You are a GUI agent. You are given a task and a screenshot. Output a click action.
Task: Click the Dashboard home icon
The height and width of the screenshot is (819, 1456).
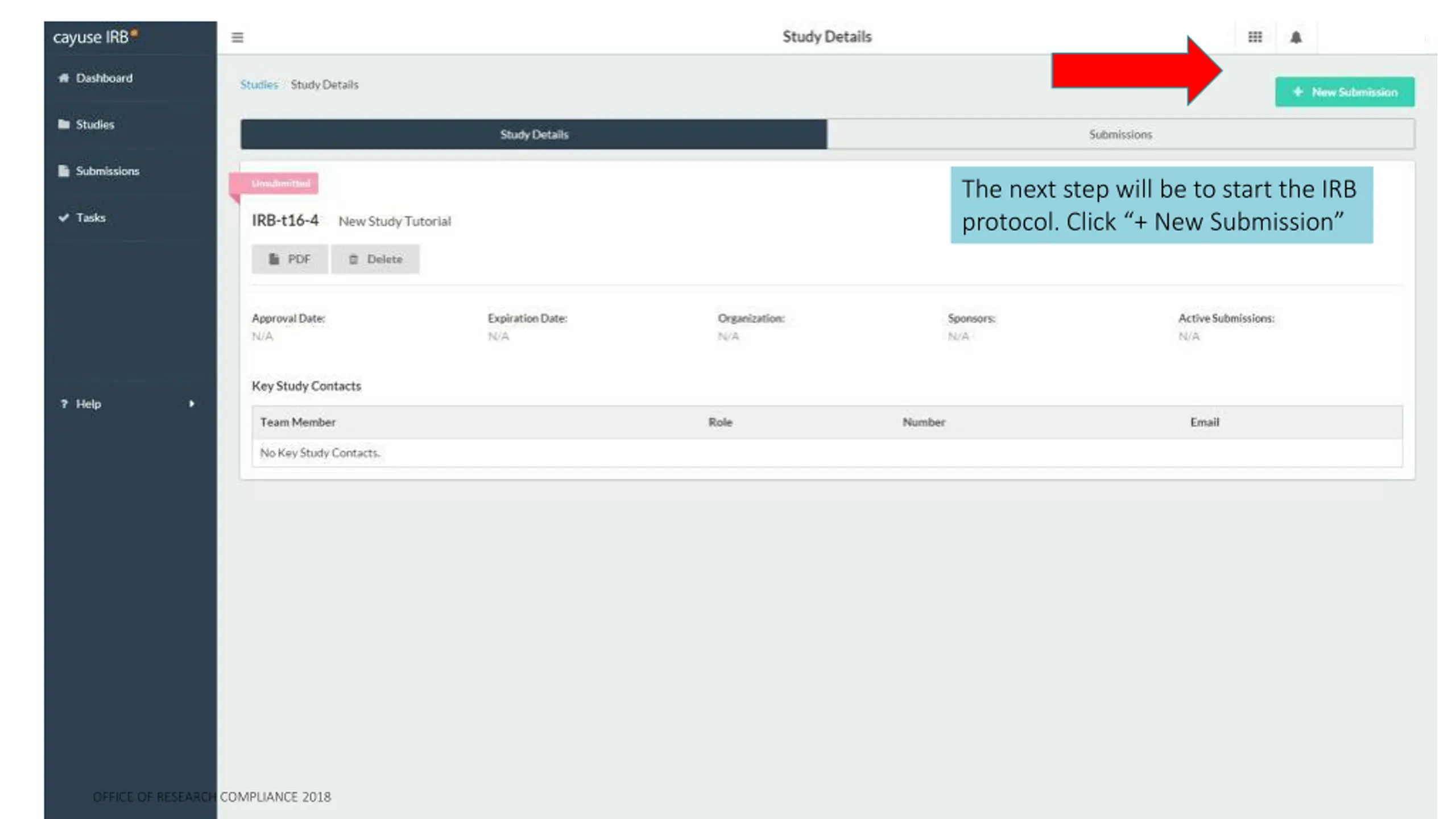64,78
